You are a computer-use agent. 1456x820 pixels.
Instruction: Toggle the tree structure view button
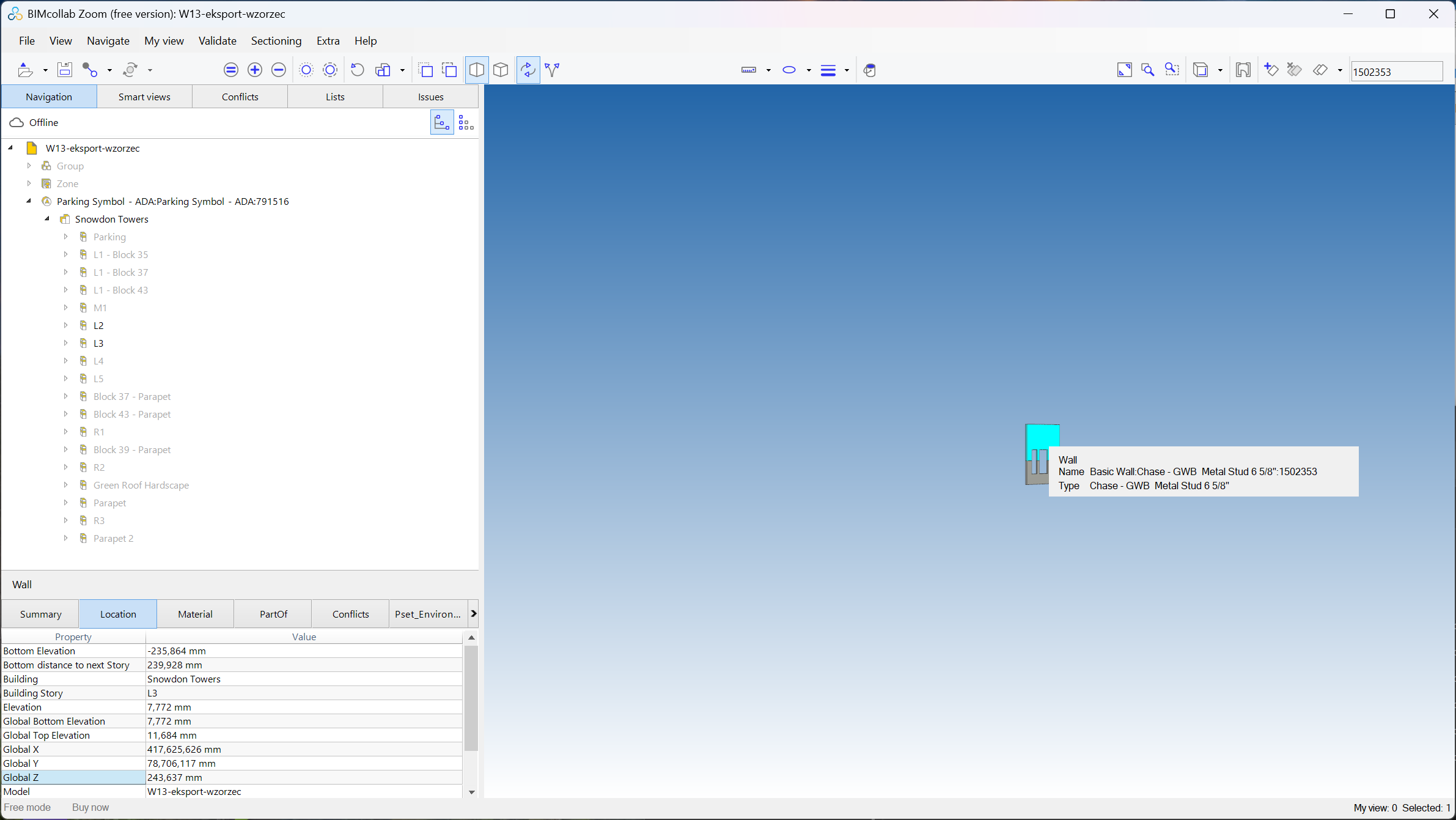click(442, 123)
